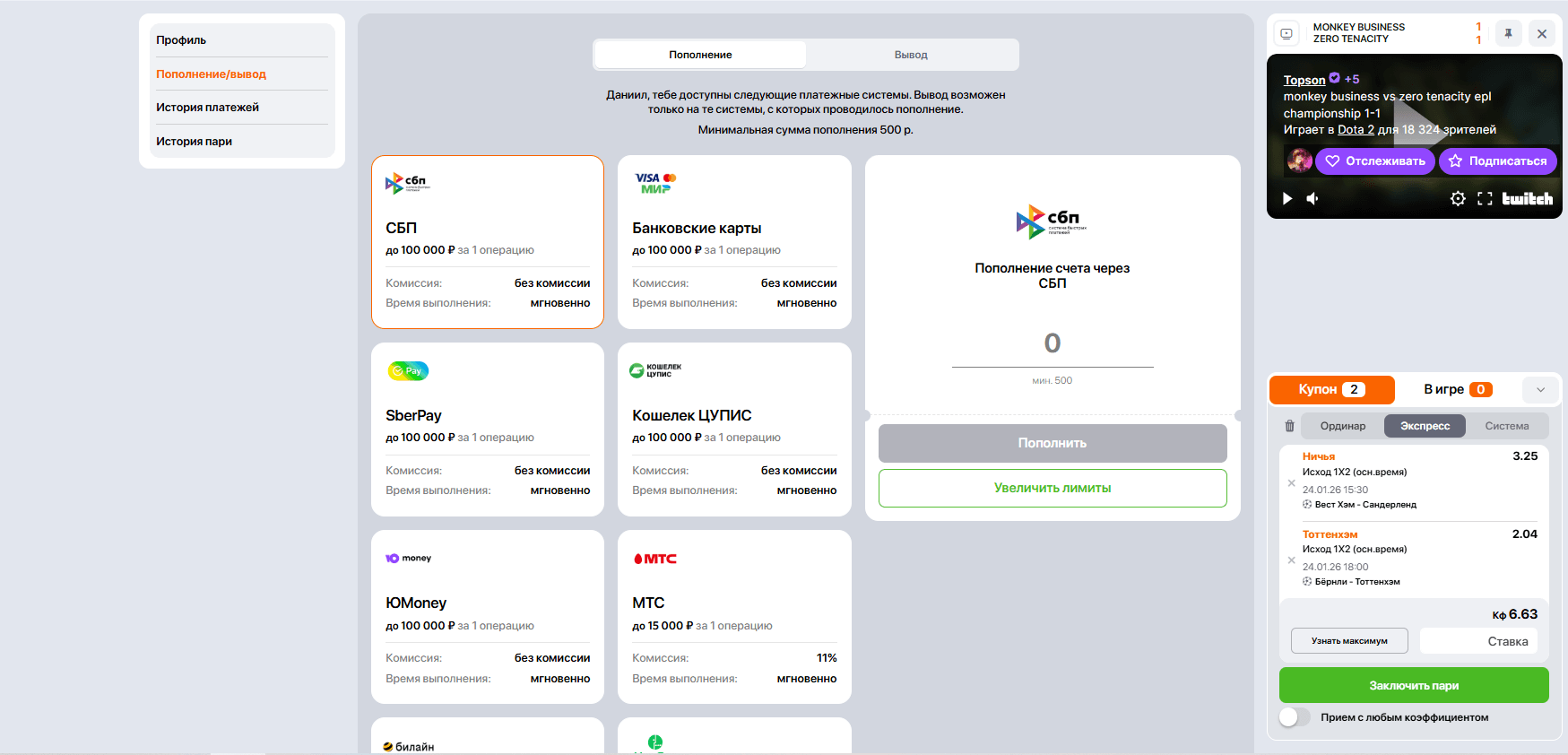Remove the Тоттенхэм bet from coupon
Viewport: 1568px width, 755px height.
point(1291,560)
